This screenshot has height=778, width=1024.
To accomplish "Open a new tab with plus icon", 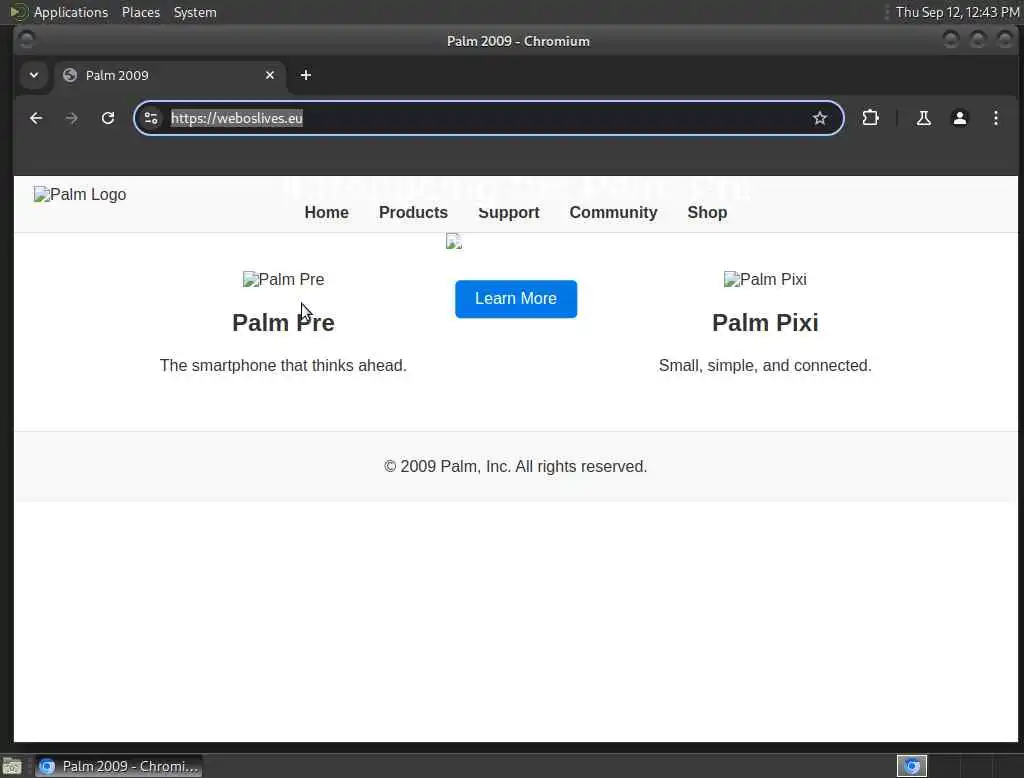I will pyautogui.click(x=306, y=75).
